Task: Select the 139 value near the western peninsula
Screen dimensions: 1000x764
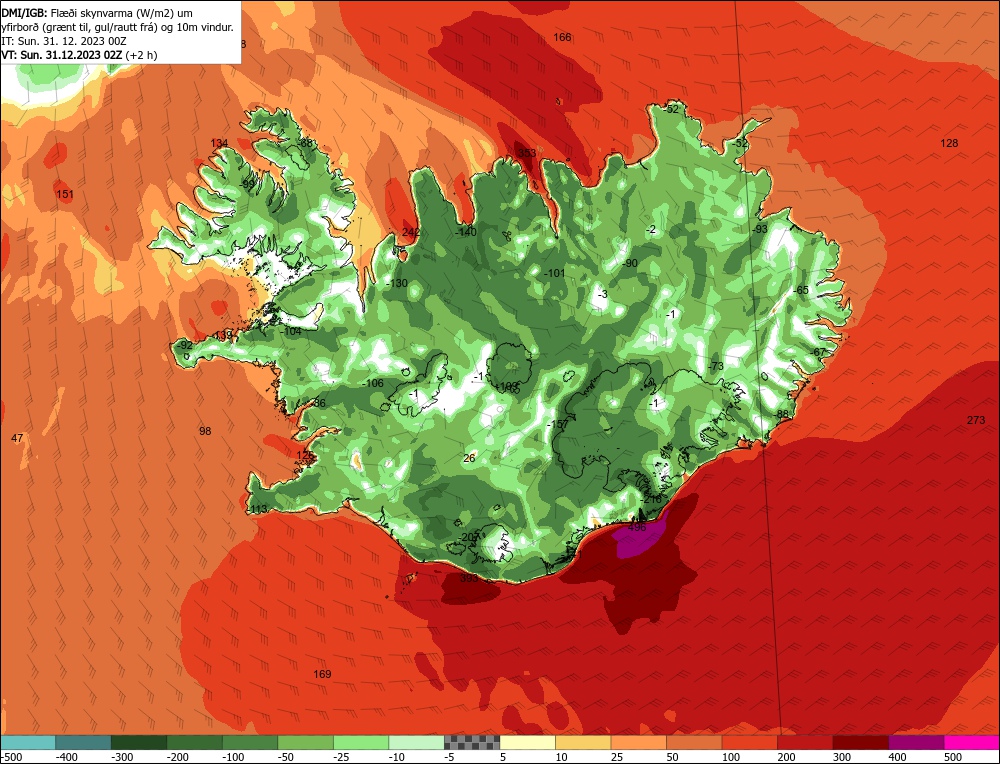Action: tap(223, 335)
